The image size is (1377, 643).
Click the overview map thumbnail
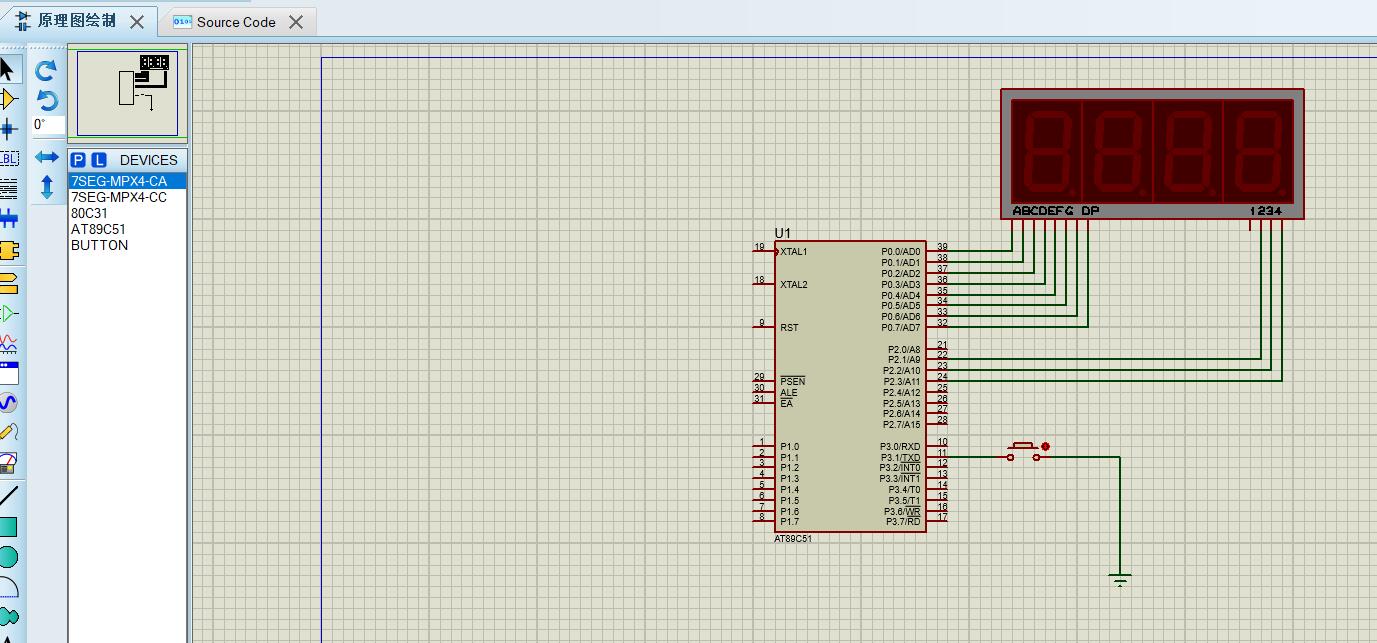(127, 92)
